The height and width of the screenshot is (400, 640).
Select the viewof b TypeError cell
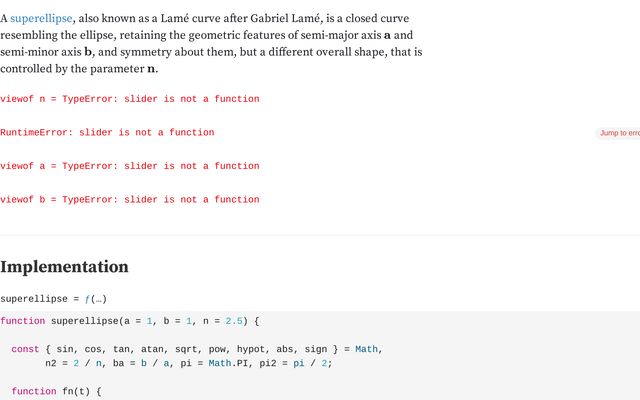(130, 199)
